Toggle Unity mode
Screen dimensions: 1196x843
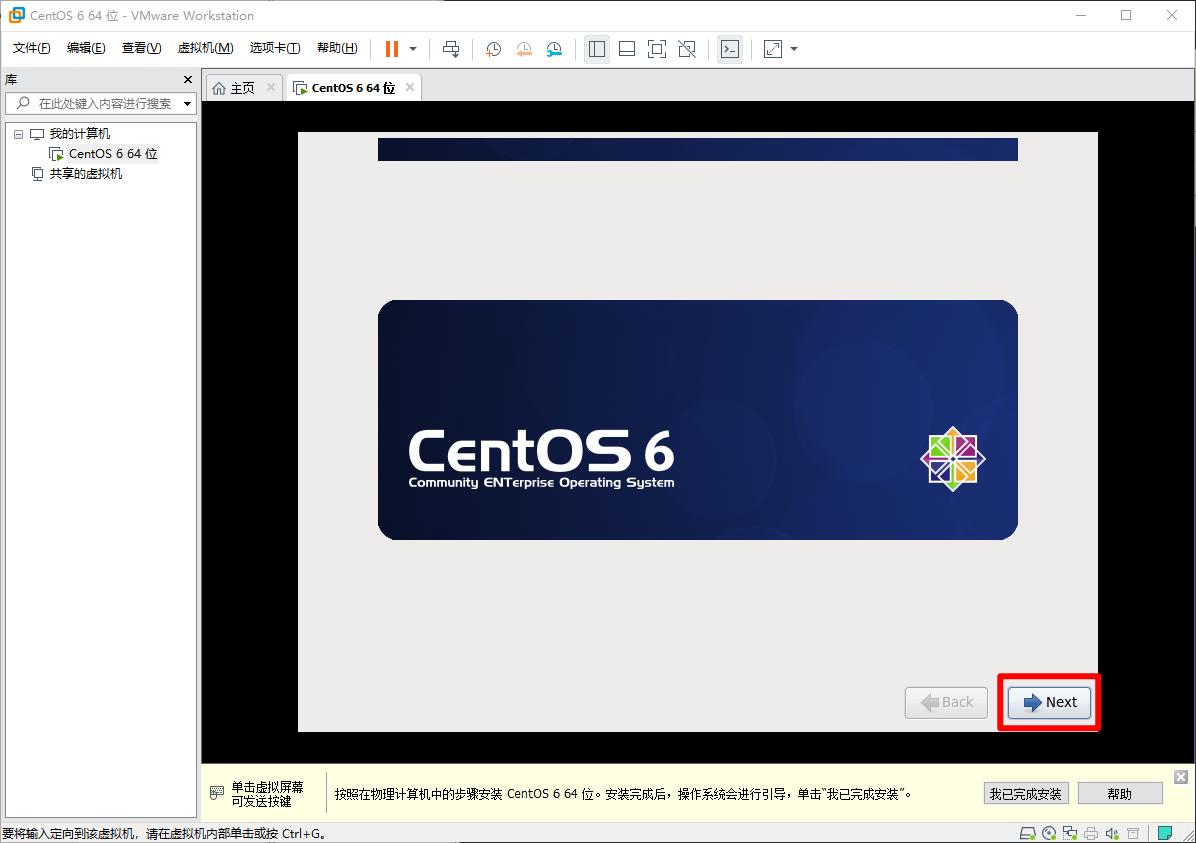[x=687, y=48]
